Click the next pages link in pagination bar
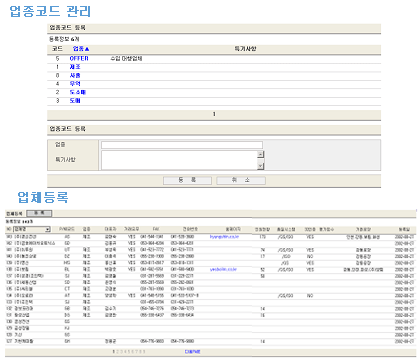420x363 pixels. click(x=193, y=352)
